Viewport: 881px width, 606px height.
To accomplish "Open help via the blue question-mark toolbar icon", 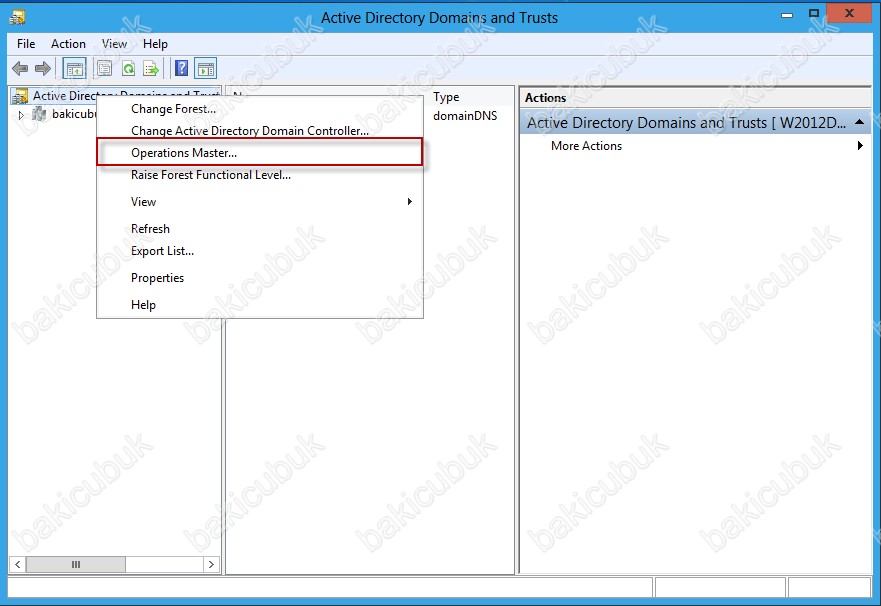I will click(x=181, y=69).
